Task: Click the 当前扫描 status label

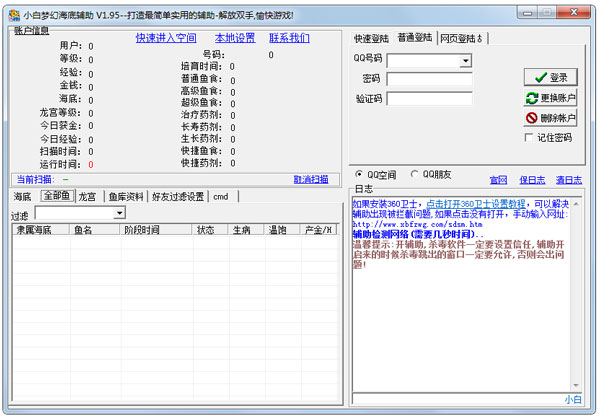Action: pos(35,179)
